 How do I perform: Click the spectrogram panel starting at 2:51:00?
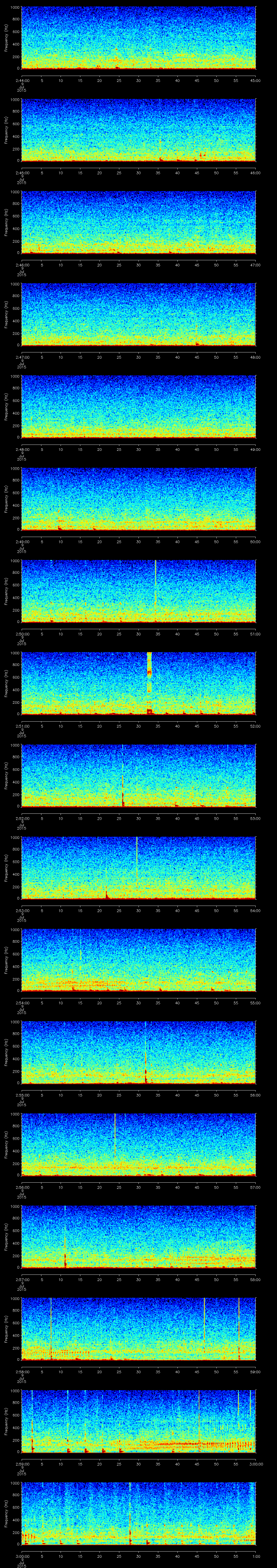click(x=139, y=683)
